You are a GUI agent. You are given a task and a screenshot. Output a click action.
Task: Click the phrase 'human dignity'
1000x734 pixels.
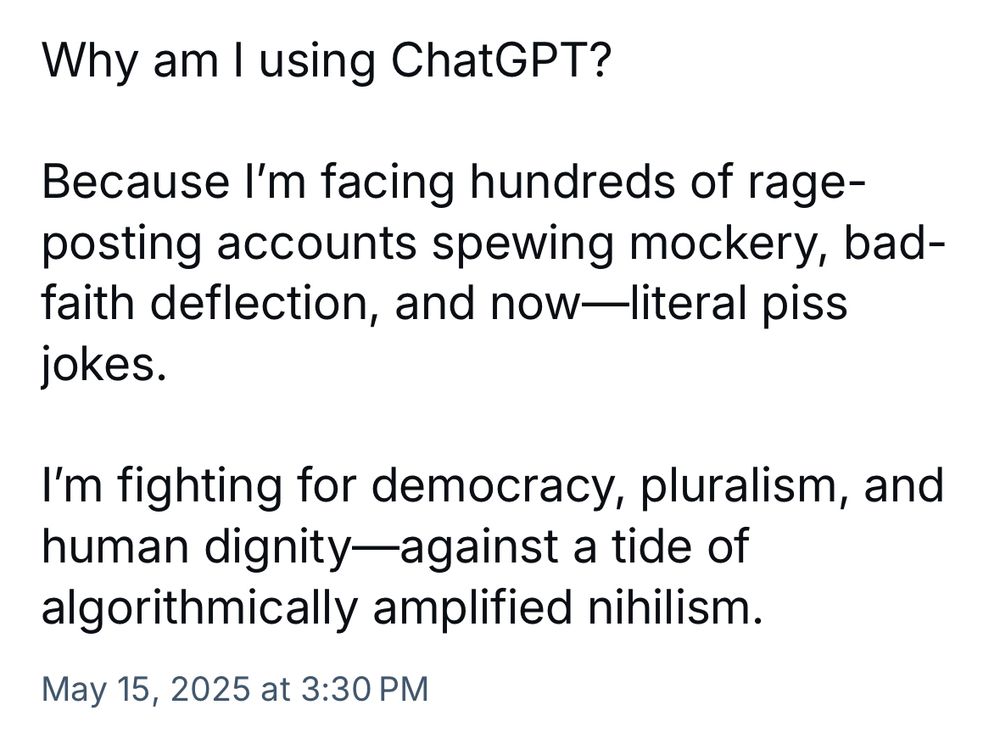pyautogui.click(x=196, y=547)
